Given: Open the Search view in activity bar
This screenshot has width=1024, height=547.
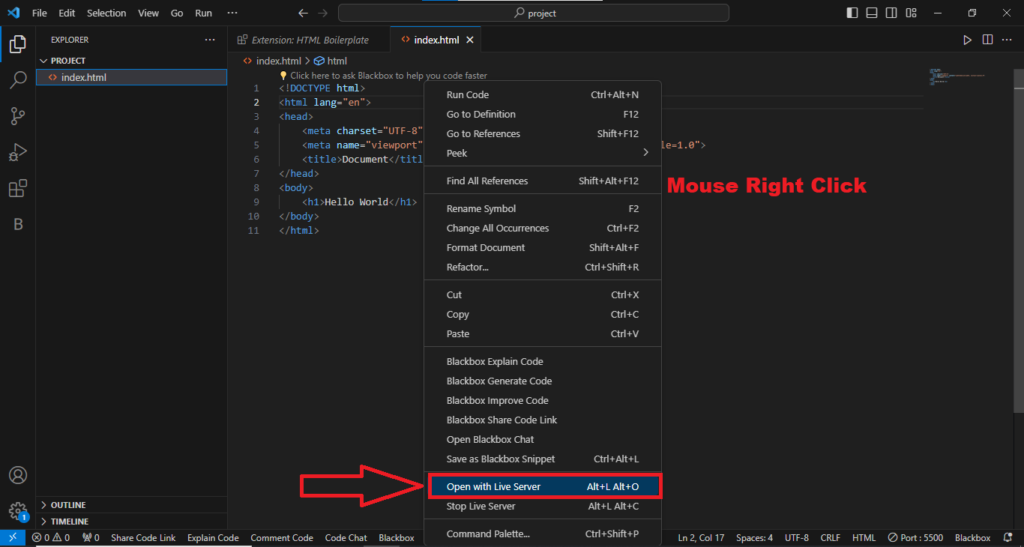Looking at the screenshot, I should pyautogui.click(x=17, y=80).
